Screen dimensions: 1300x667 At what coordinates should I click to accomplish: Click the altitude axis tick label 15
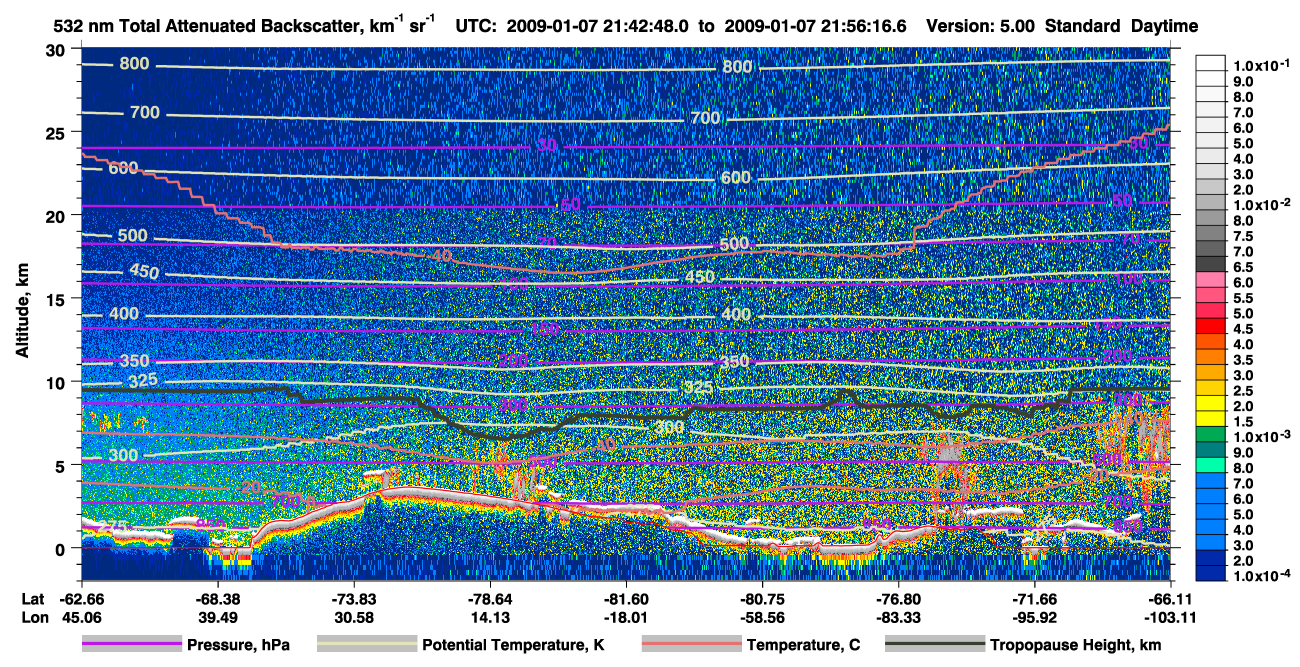(58, 299)
